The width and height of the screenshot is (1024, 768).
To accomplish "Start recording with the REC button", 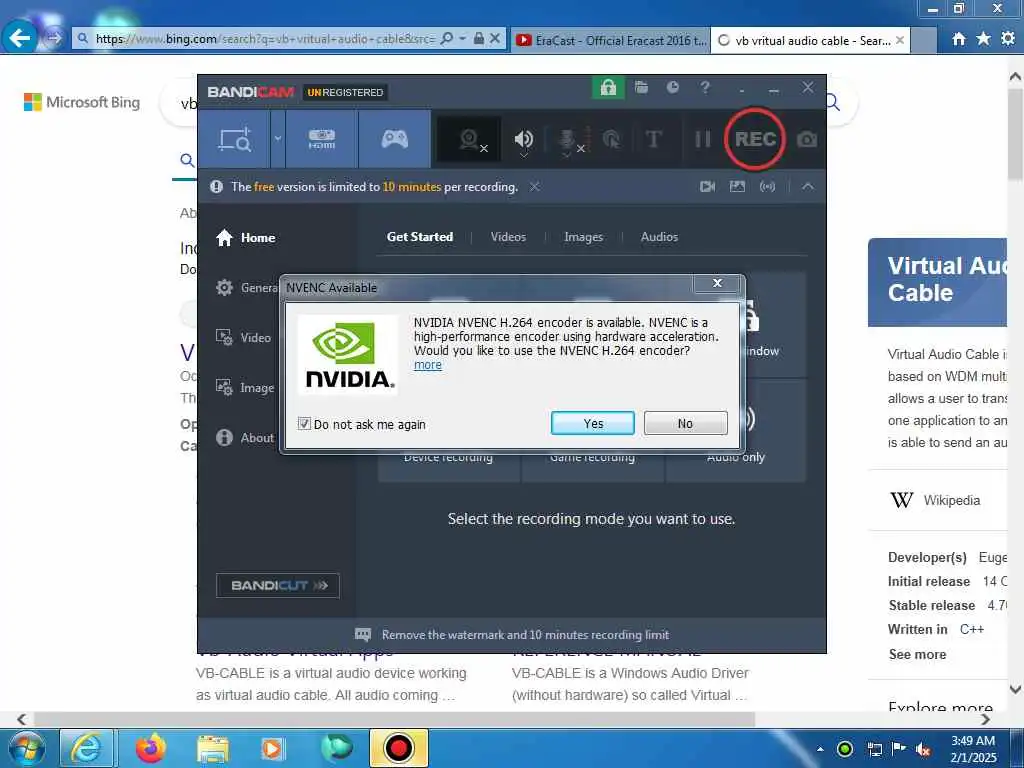I will (x=755, y=139).
